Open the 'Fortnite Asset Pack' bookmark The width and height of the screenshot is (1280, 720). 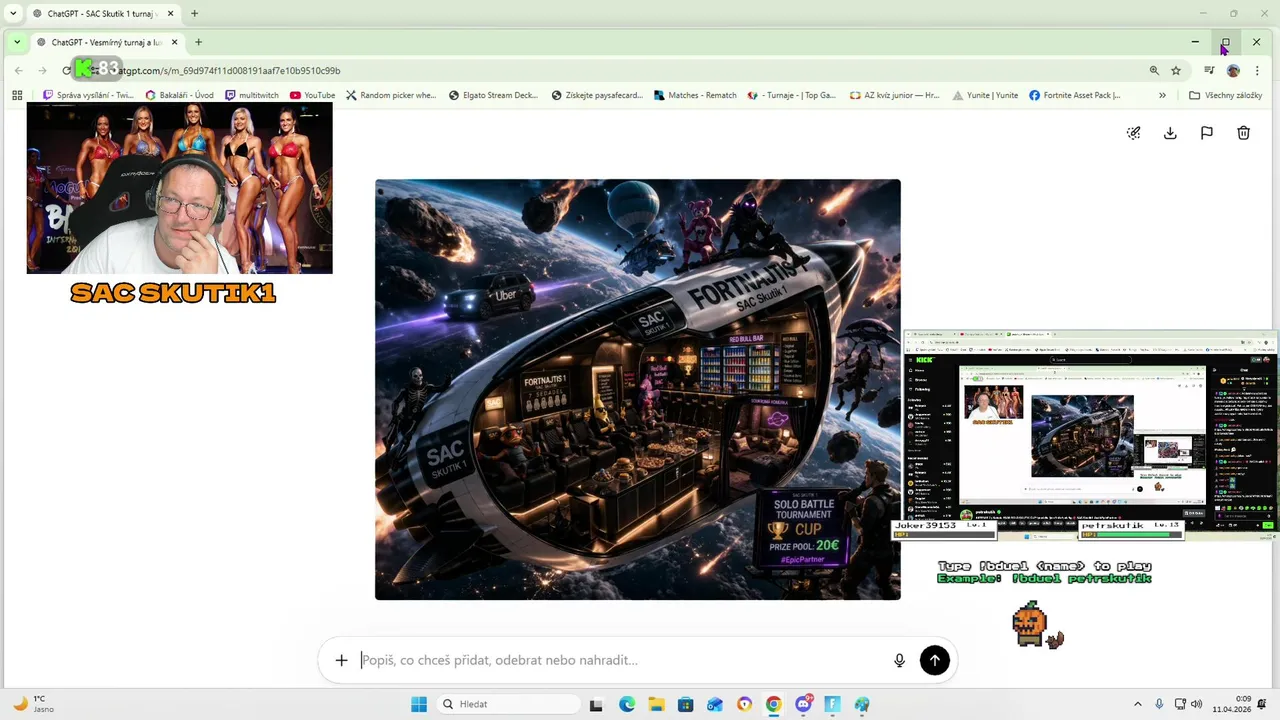(1075, 95)
